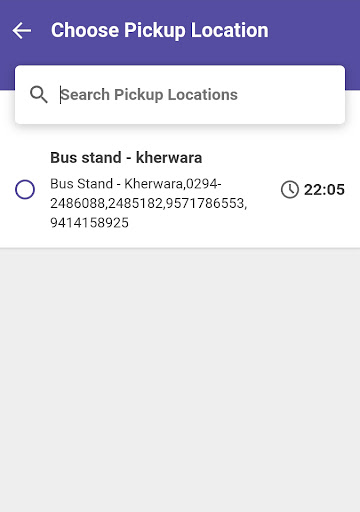The width and height of the screenshot is (360, 512).
Task: Tap the Choose Pickup Location title
Action: (160, 30)
